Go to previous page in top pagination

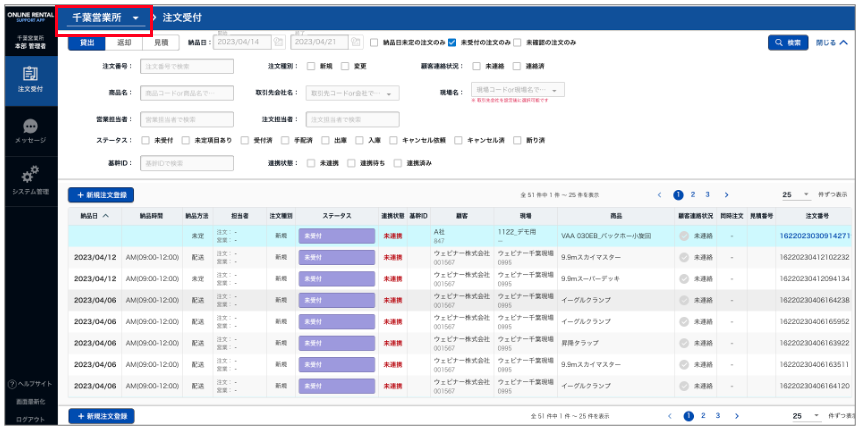point(659,195)
